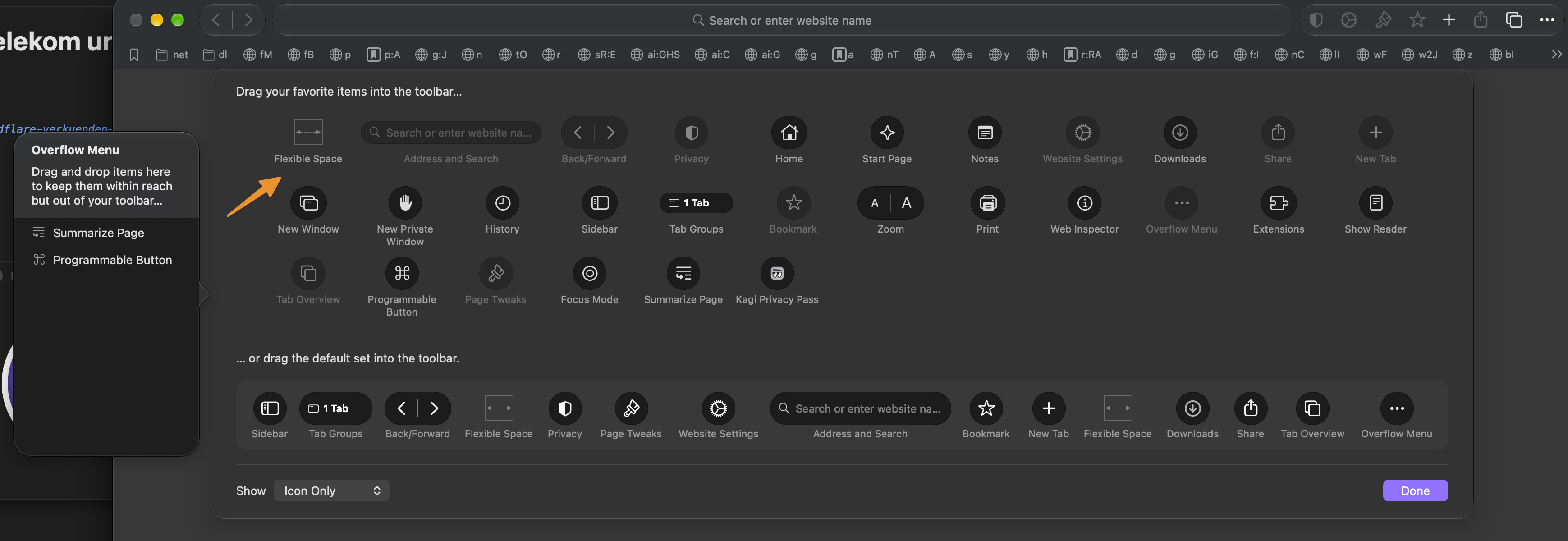Select Overflow Menu icon in default set
Image resolution: width=1568 pixels, height=541 pixels.
click(1396, 408)
